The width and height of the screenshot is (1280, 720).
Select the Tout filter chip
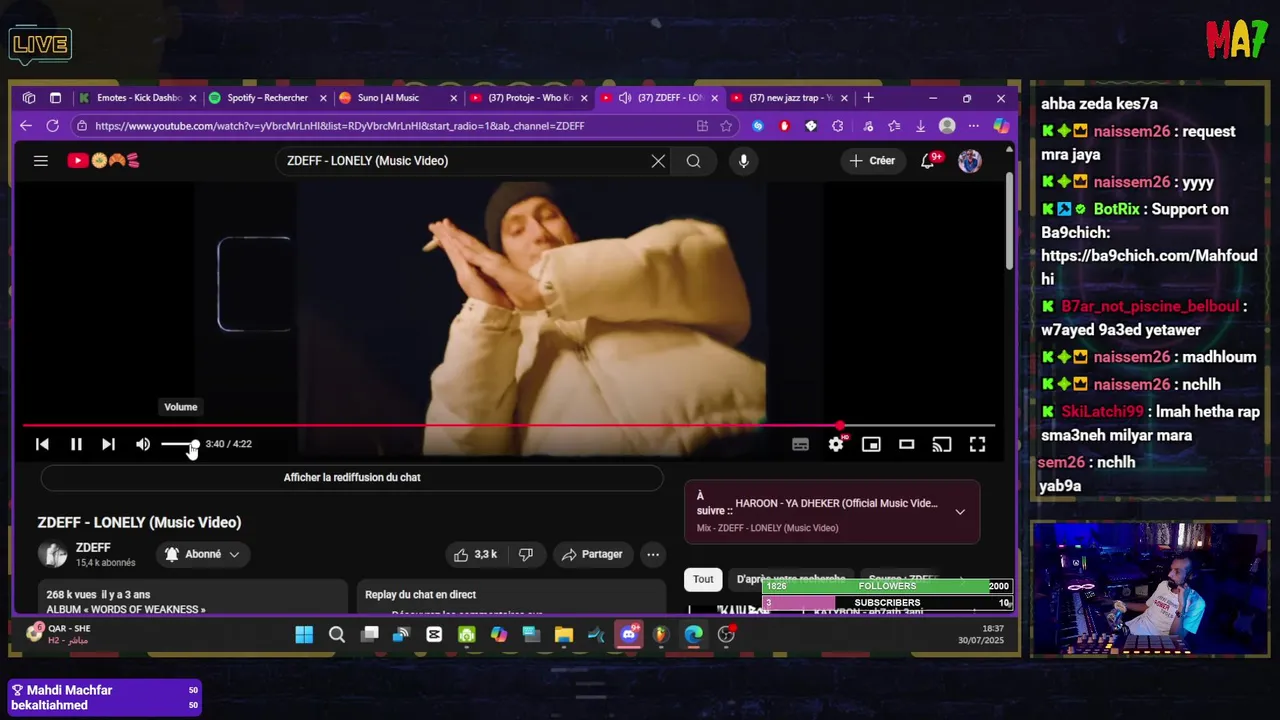pyautogui.click(x=703, y=579)
